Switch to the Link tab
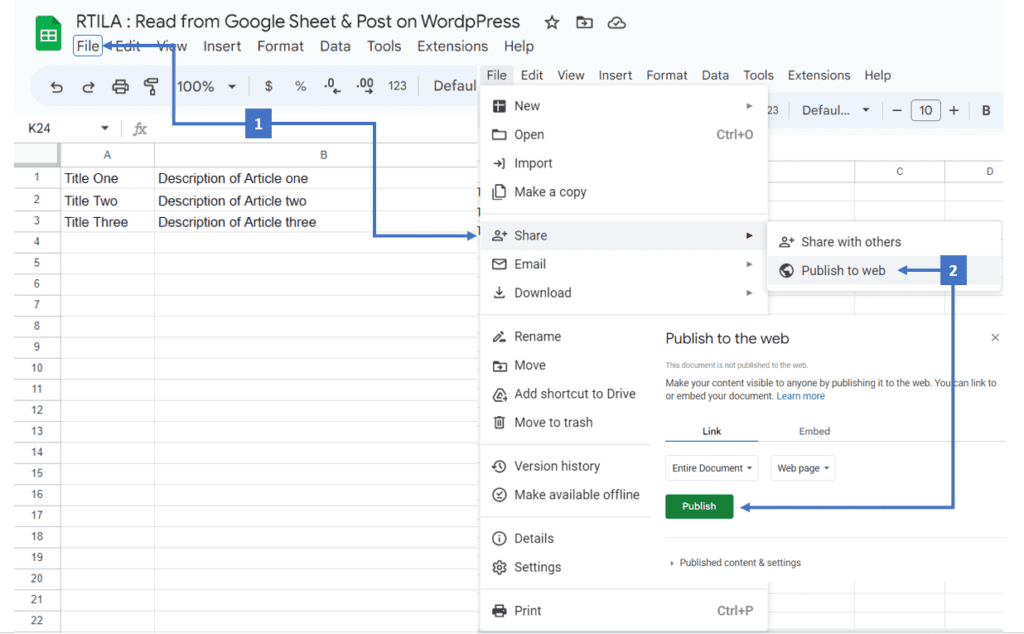The image size is (1024, 634). (x=711, y=432)
